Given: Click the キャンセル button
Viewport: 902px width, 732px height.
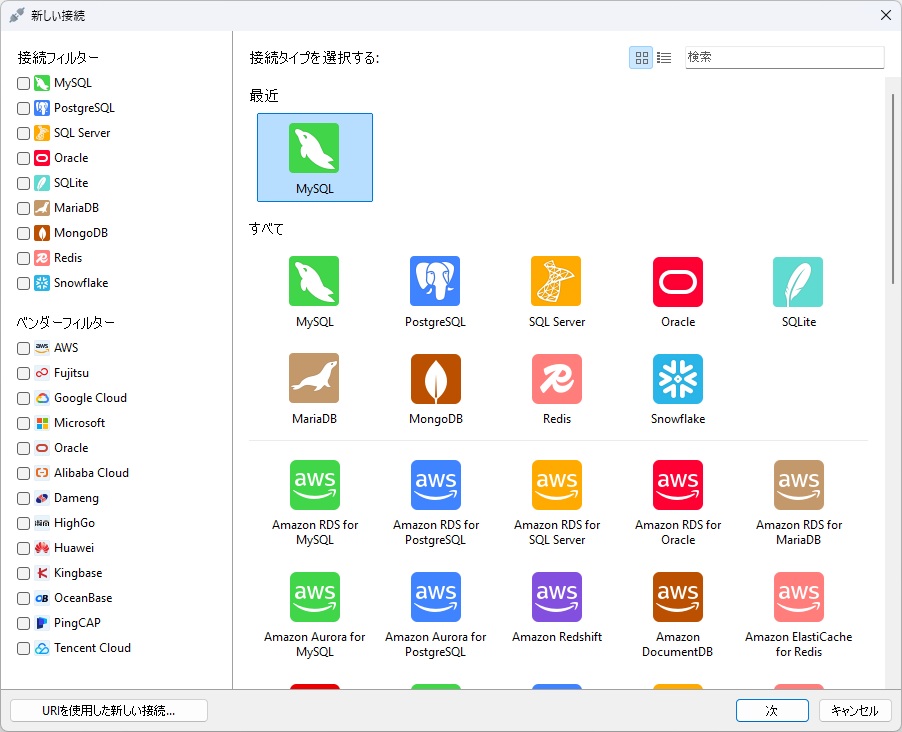Looking at the screenshot, I should coord(855,711).
